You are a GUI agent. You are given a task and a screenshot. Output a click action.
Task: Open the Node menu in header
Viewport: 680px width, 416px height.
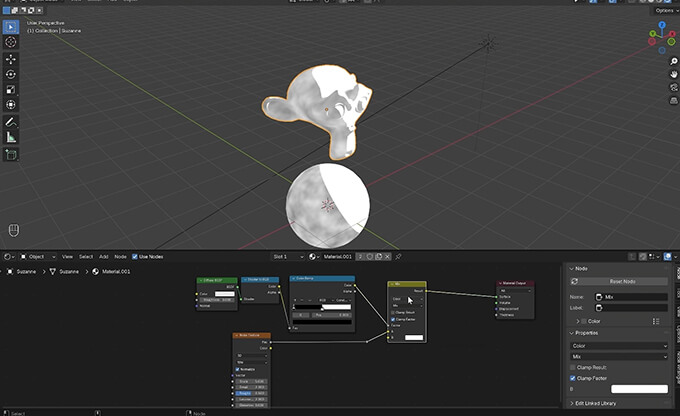pyautogui.click(x=121, y=257)
